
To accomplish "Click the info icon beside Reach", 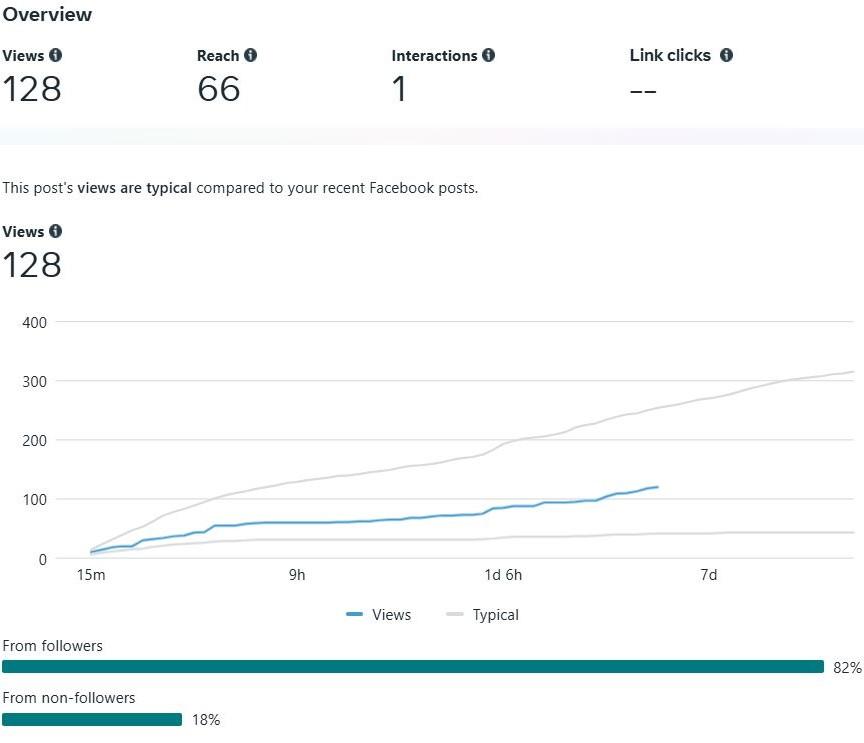I will click(x=250, y=56).
